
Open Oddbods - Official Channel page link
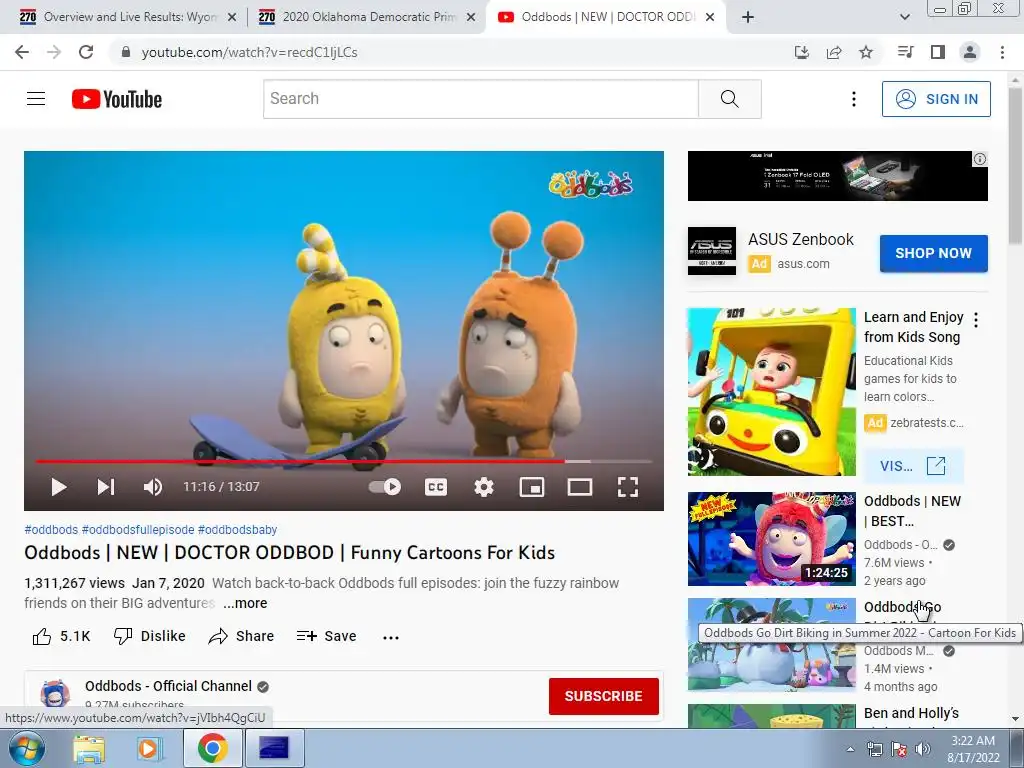168,686
